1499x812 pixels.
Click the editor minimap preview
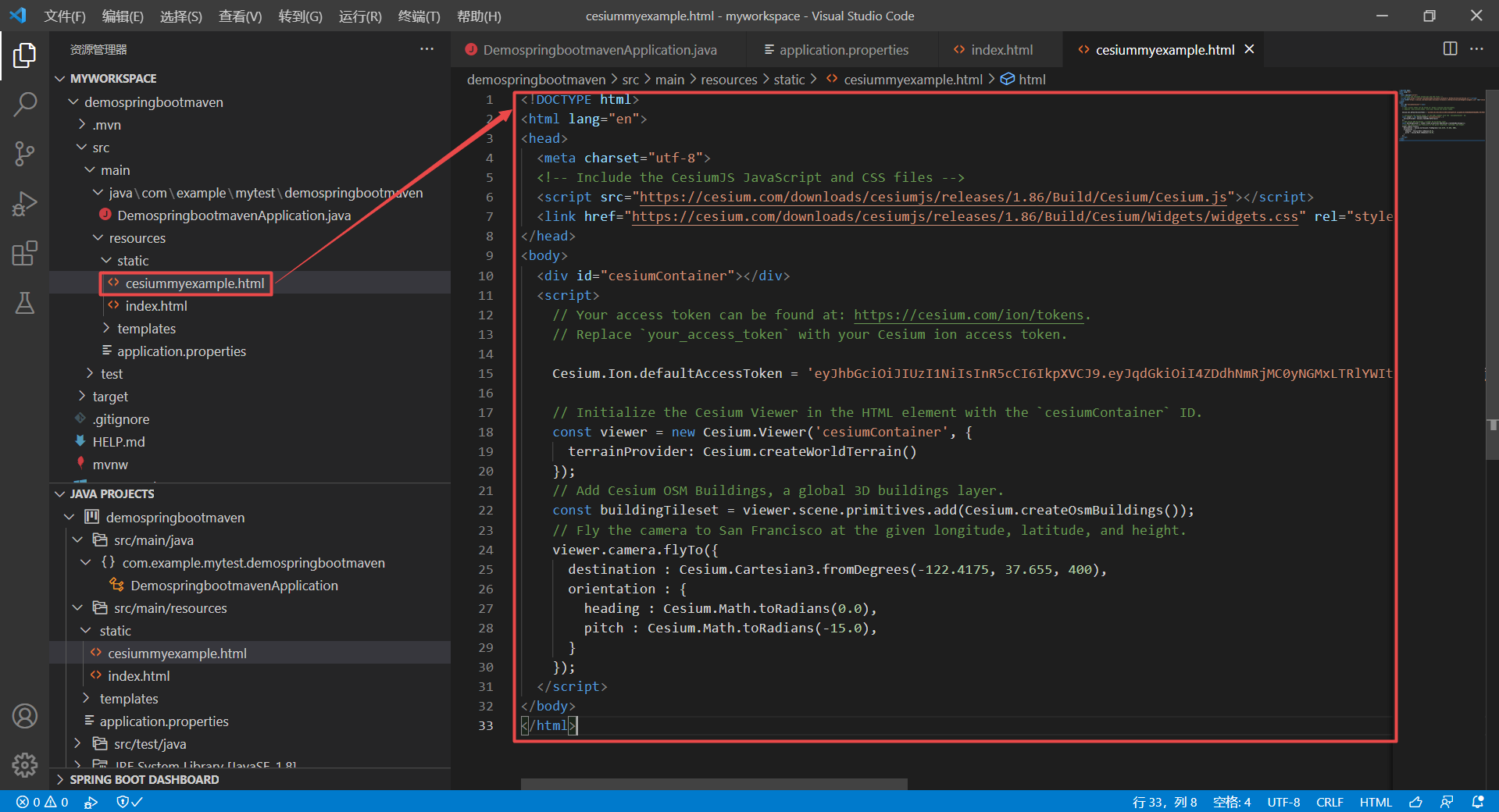point(1442,115)
